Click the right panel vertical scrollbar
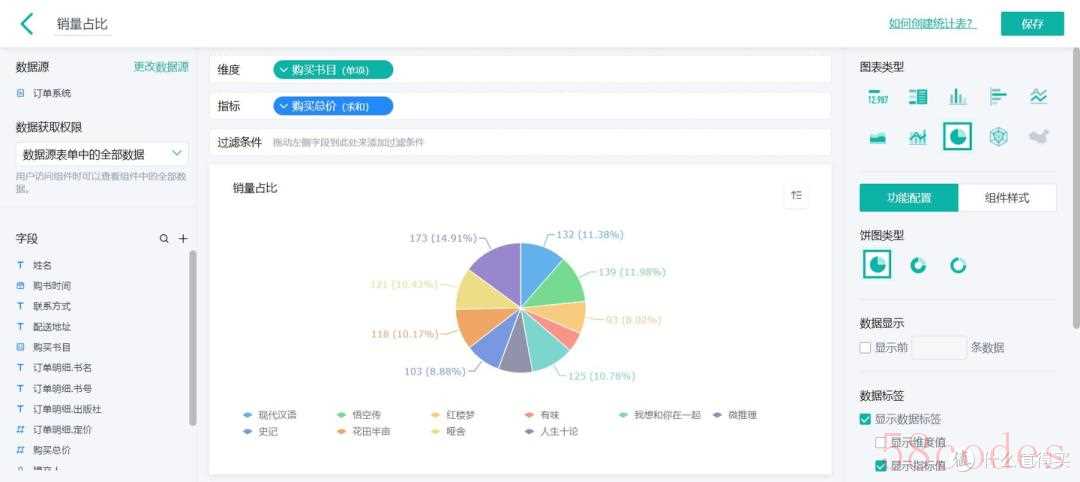The image size is (1080, 482). tap(1076, 186)
